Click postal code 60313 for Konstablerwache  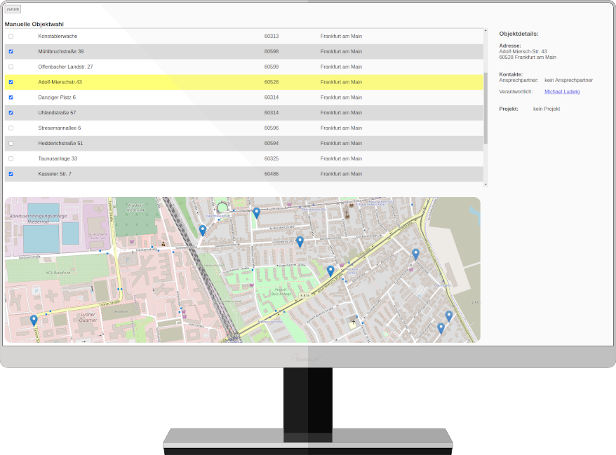click(x=271, y=36)
